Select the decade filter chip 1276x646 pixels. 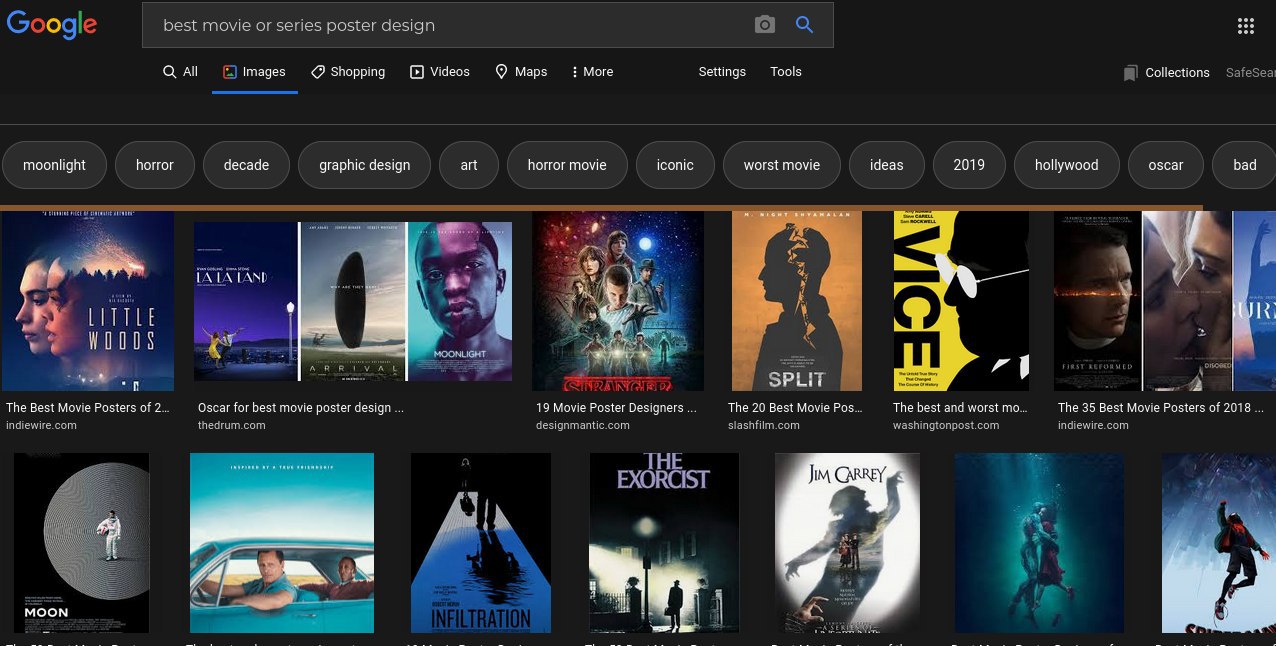[246, 165]
